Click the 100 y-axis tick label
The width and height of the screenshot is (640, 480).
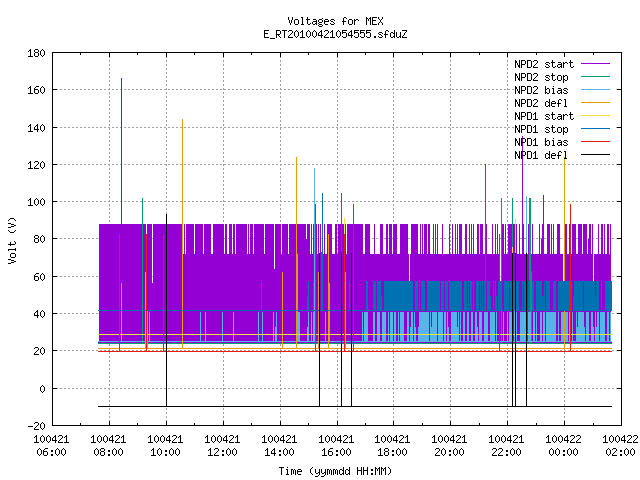(x=36, y=202)
